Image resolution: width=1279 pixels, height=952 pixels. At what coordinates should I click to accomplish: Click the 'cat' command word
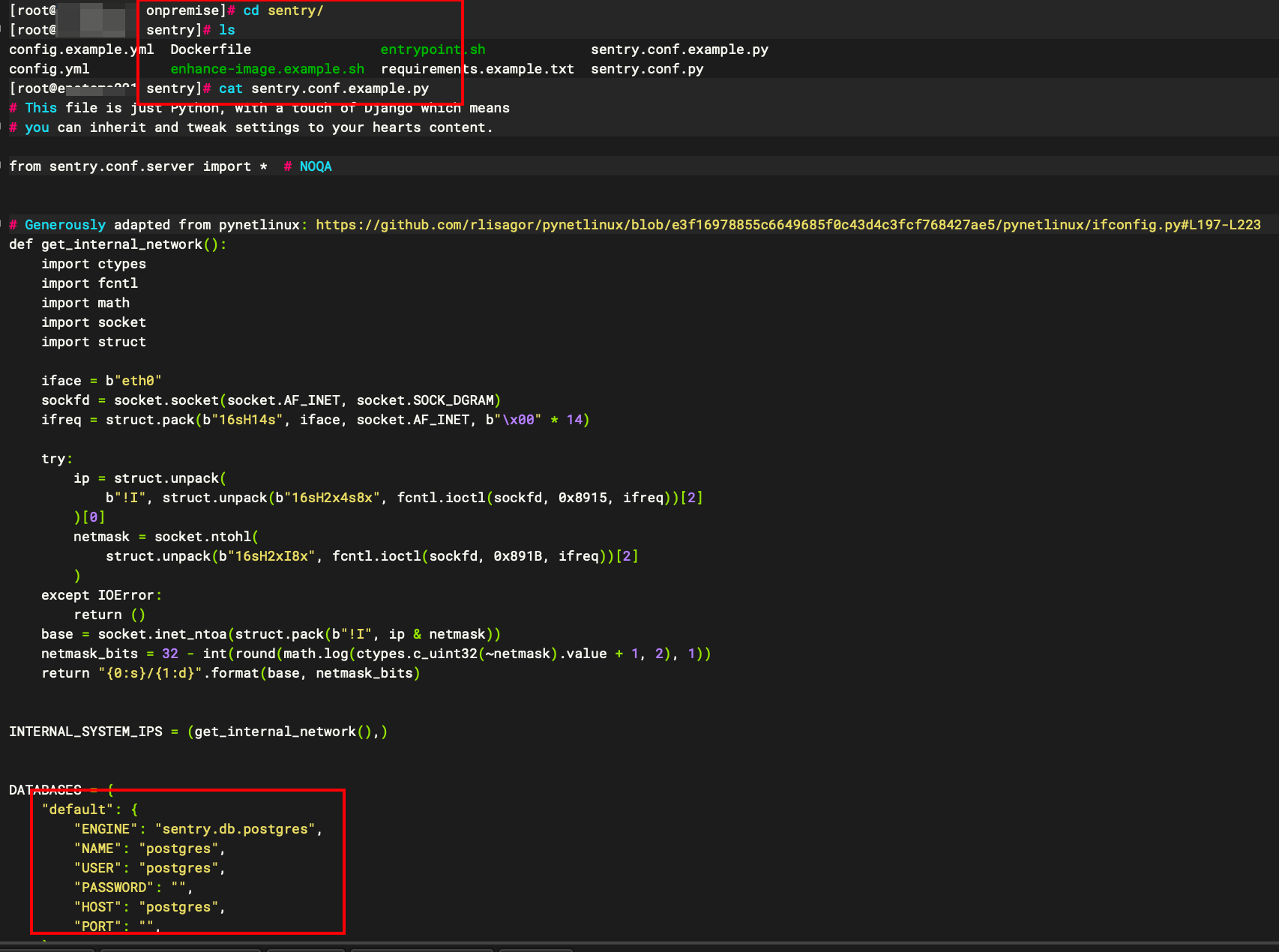coord(231,88)
